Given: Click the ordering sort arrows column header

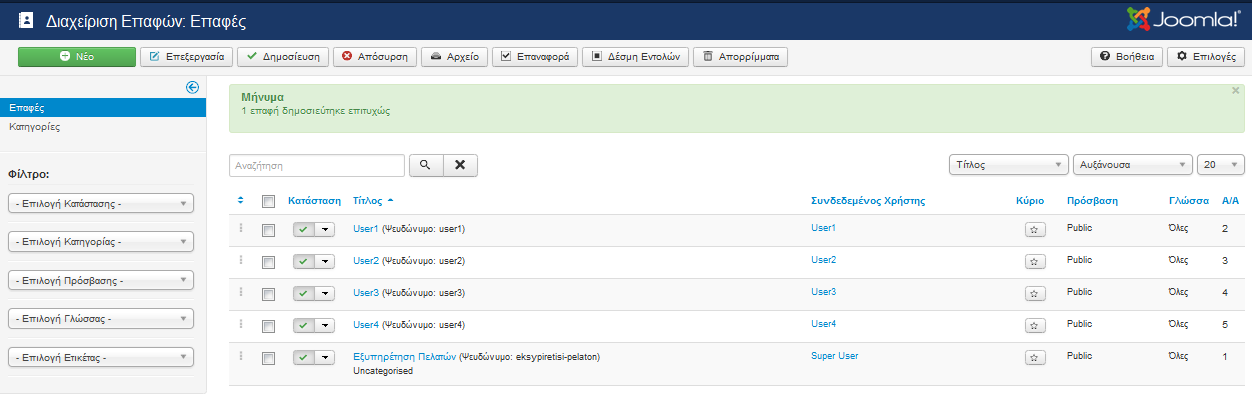Looking at the screenshot, I should 240,200.
